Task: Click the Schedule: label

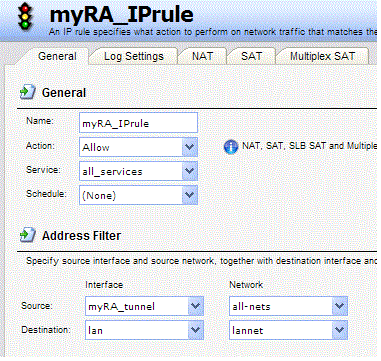Action: pyautogui.click(x=46, y=194)
